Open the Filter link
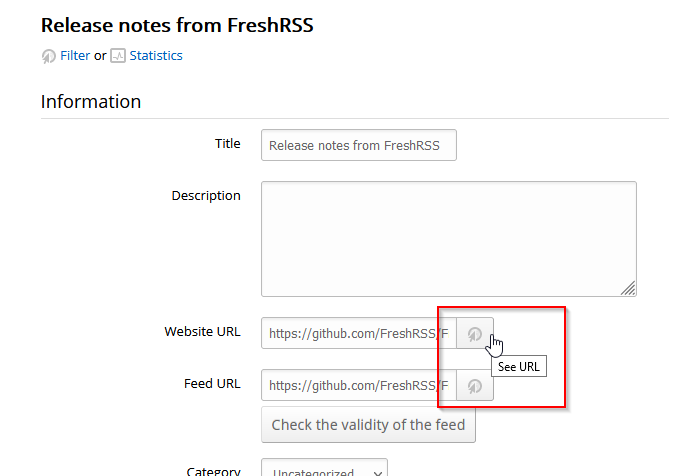 tap(75, 56)
